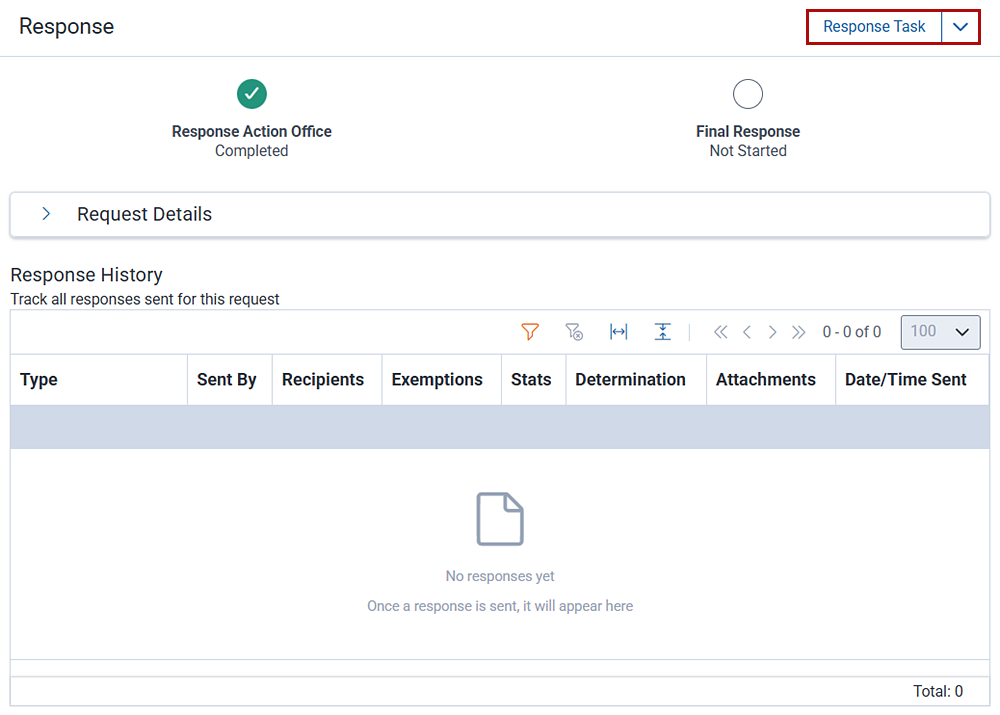Click the 'Response History' heading
Screen dimensions: 1000x715
(x=87, y=275)
